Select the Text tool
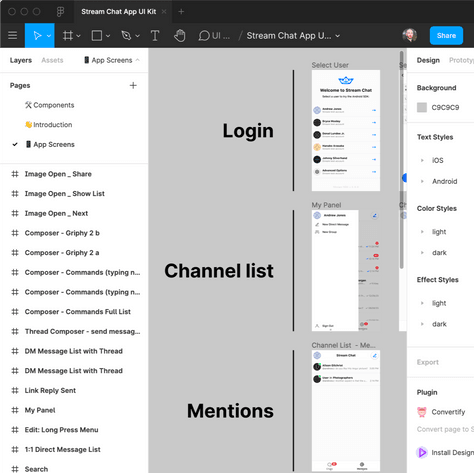Screen dimensions: 474x473 pos(155,35)
